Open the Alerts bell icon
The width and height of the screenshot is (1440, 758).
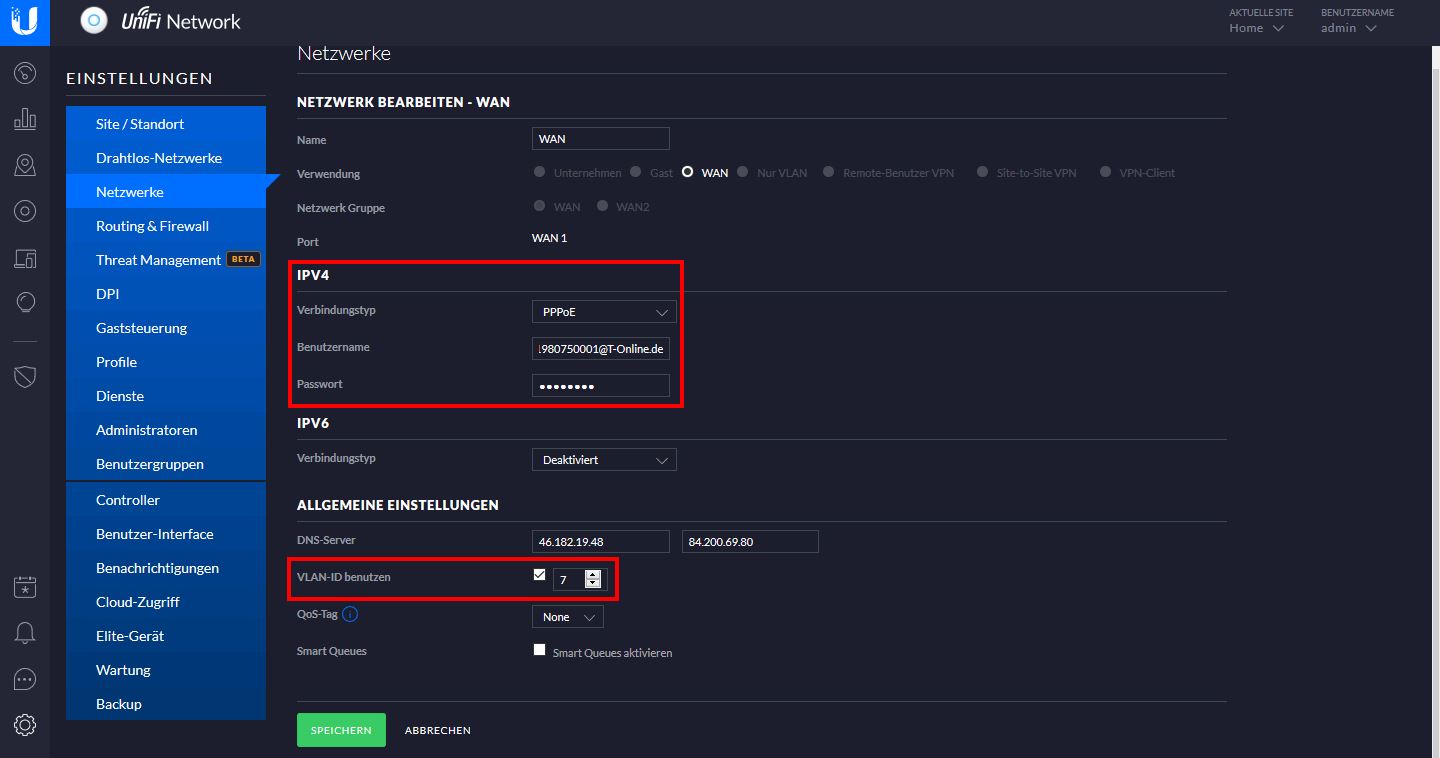click(x=25, y=633)
